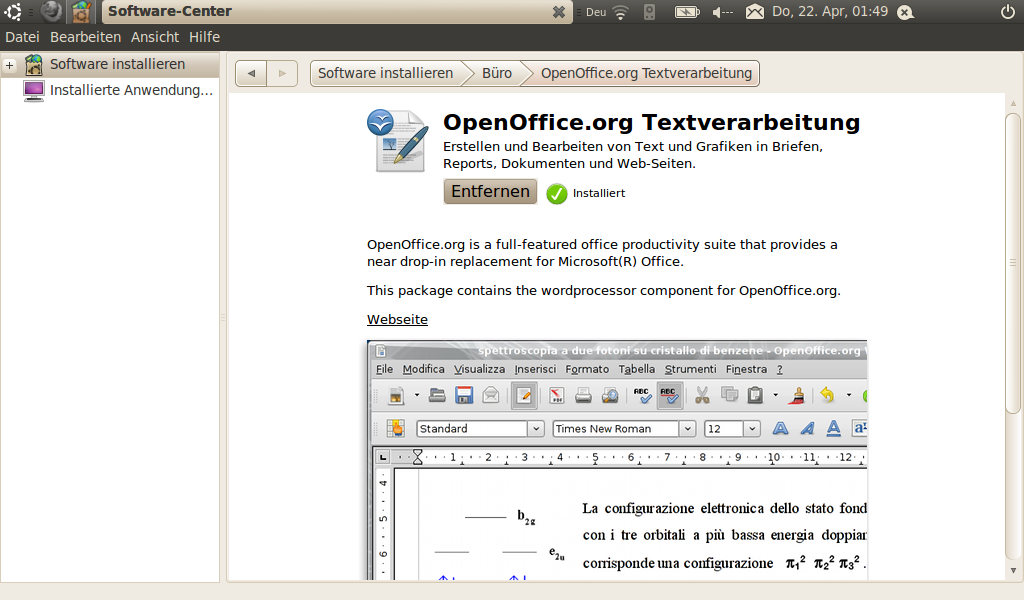Click the Ubuntu logo in the top panel
The height and width of the screenshot is (600, 1024).
[13, 11]
